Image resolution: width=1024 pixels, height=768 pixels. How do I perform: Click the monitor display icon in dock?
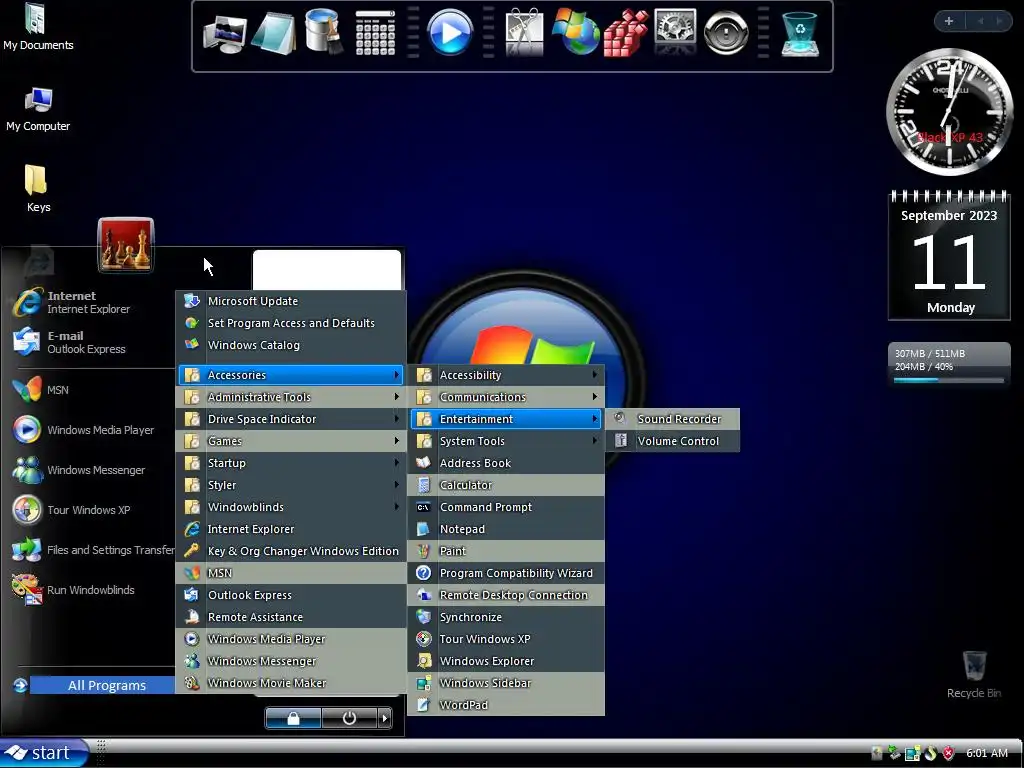(x=224, y=34)
